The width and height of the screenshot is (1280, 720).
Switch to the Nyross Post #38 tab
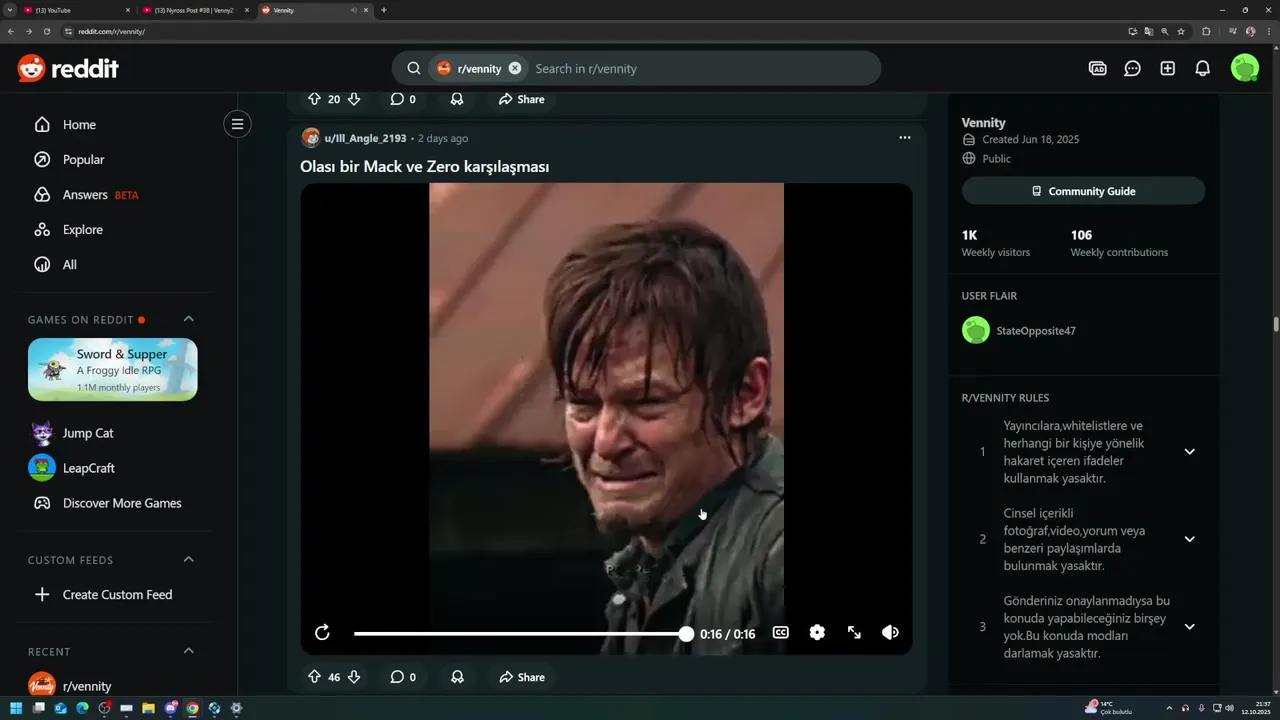click(x=194, y=10)
